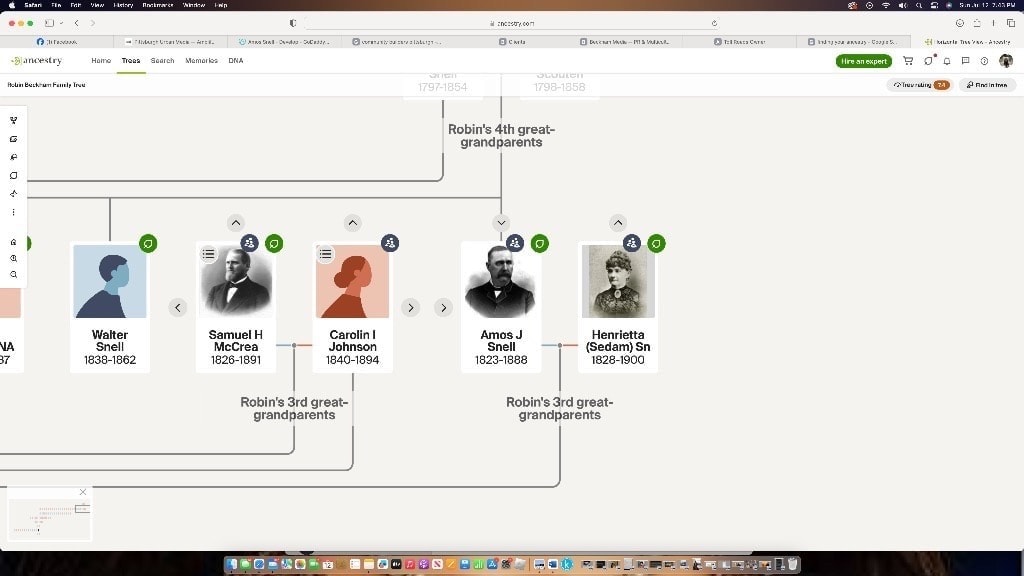Open the list icon on Carolin I Johnson card
Viewport: 1024px width, 576px height.
coord(325,254)
